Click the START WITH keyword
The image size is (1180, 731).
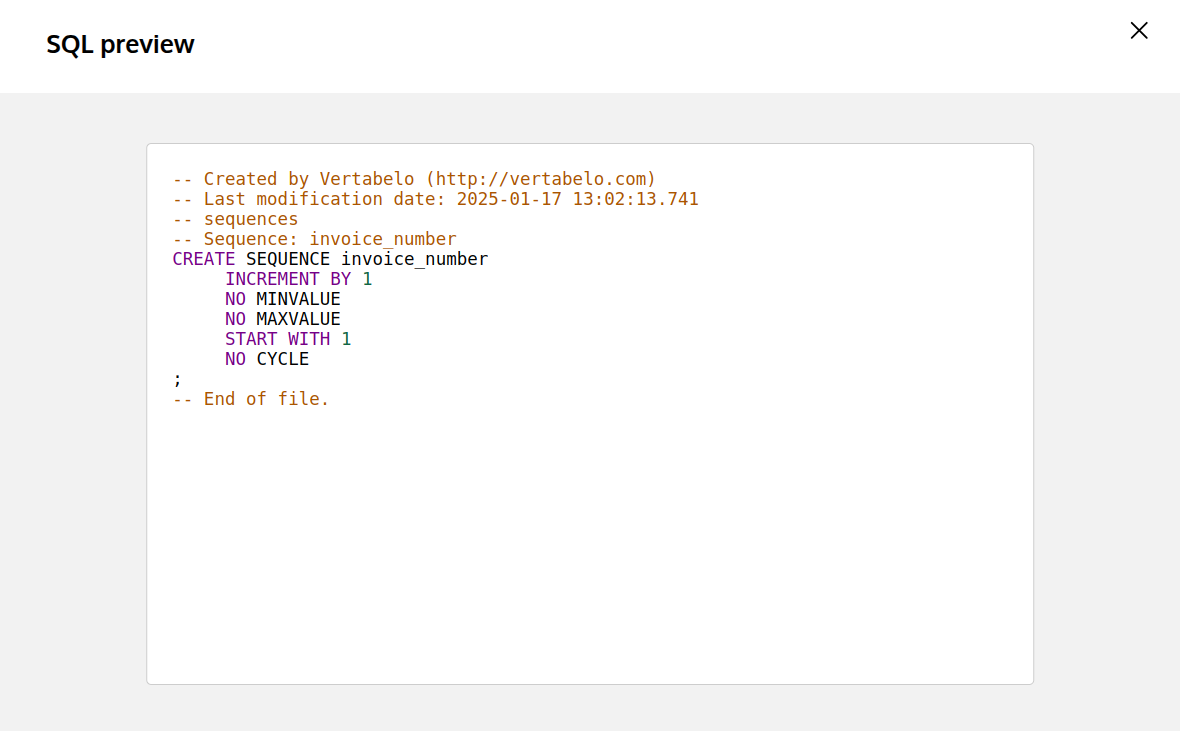tap(277, 339)
